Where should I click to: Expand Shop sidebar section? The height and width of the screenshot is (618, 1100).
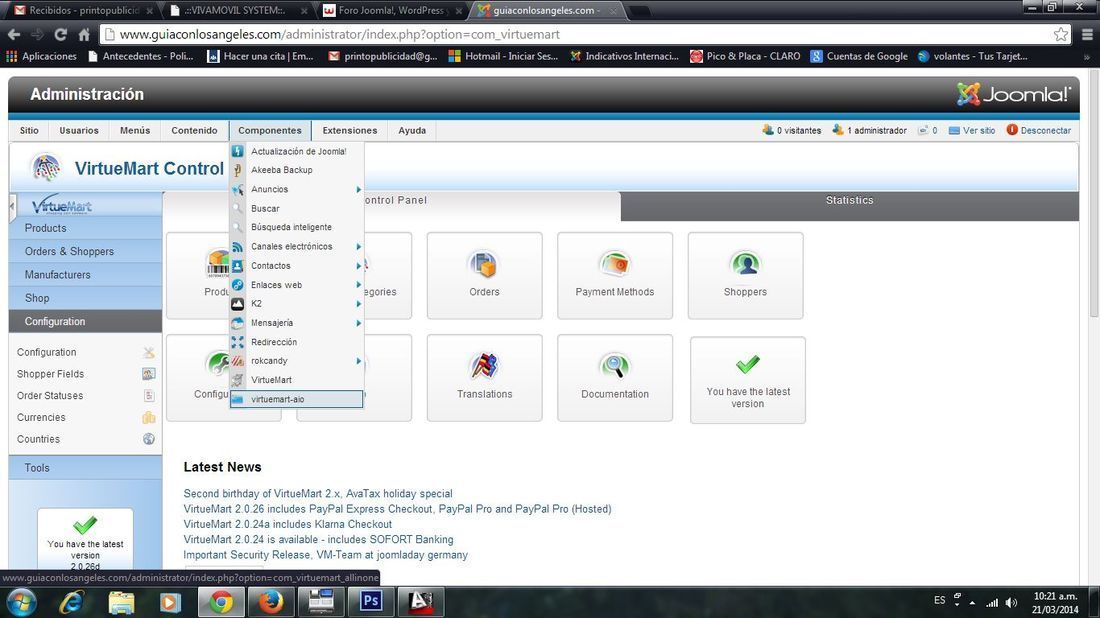85,298
